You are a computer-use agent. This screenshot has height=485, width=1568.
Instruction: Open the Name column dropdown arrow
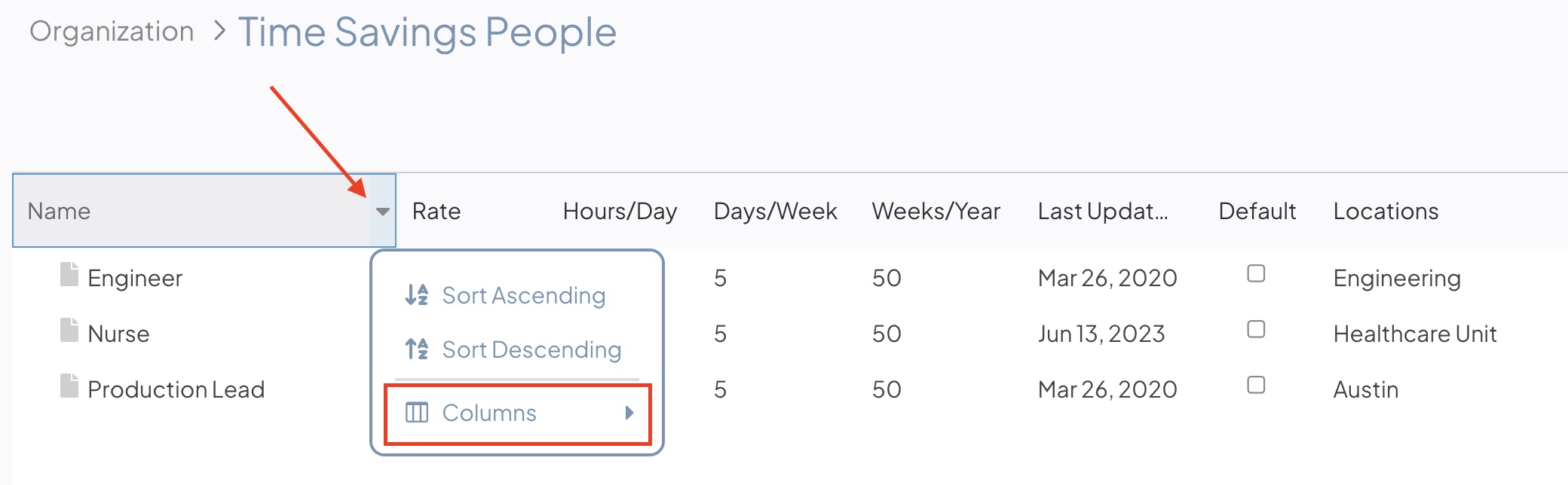tap(383, 212)
